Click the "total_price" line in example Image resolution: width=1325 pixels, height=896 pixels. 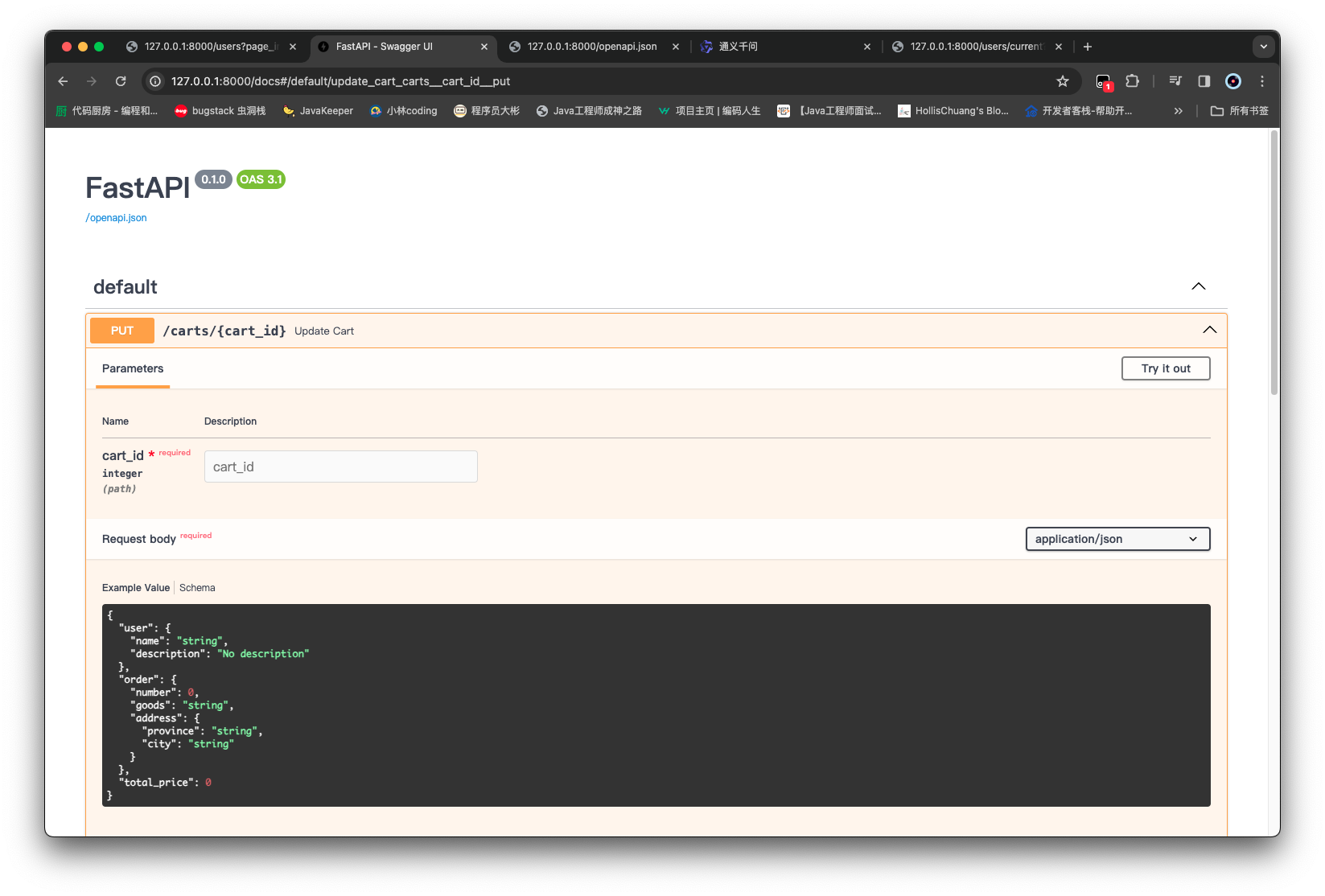click(165, 783)
